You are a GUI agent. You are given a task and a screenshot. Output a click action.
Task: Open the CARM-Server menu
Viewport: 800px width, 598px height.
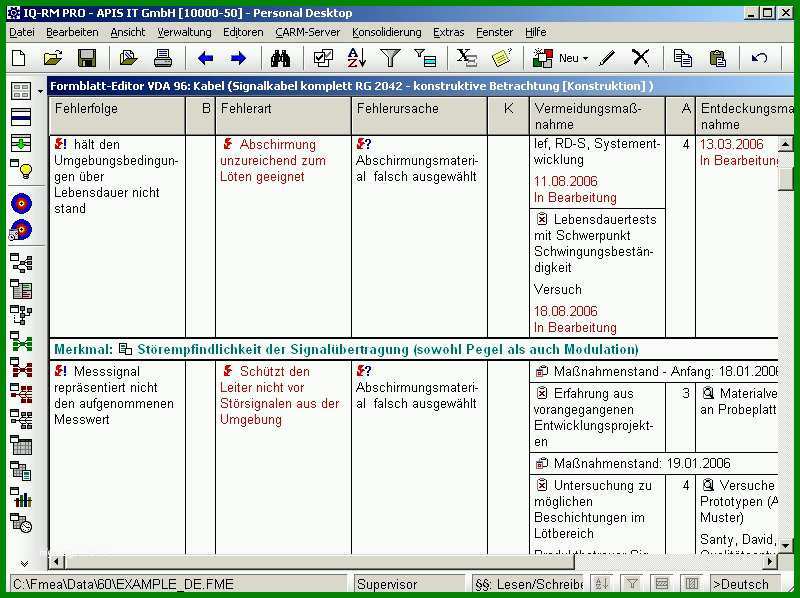(308, 32)
